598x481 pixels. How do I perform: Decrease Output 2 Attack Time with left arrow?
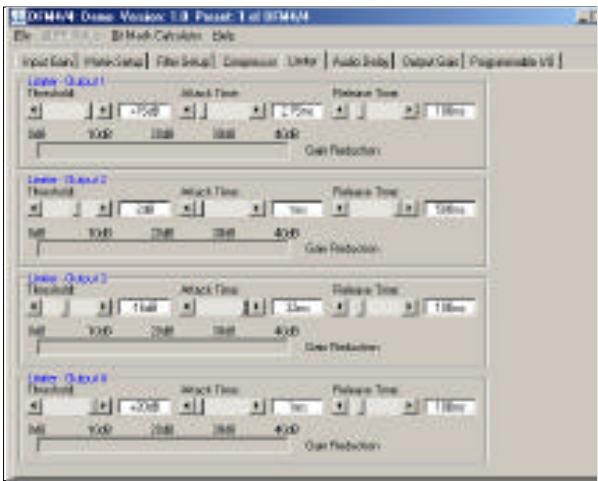click(187, 209)
